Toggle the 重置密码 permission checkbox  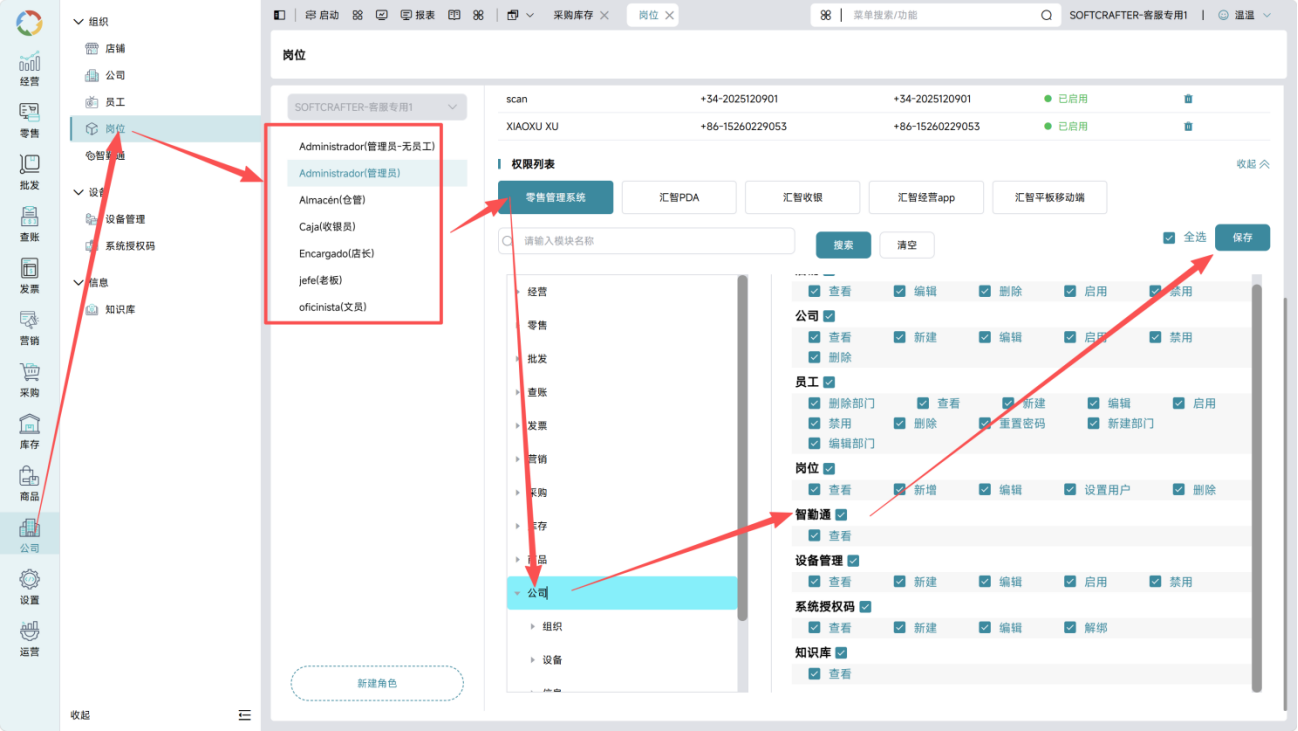coord(985,424)
